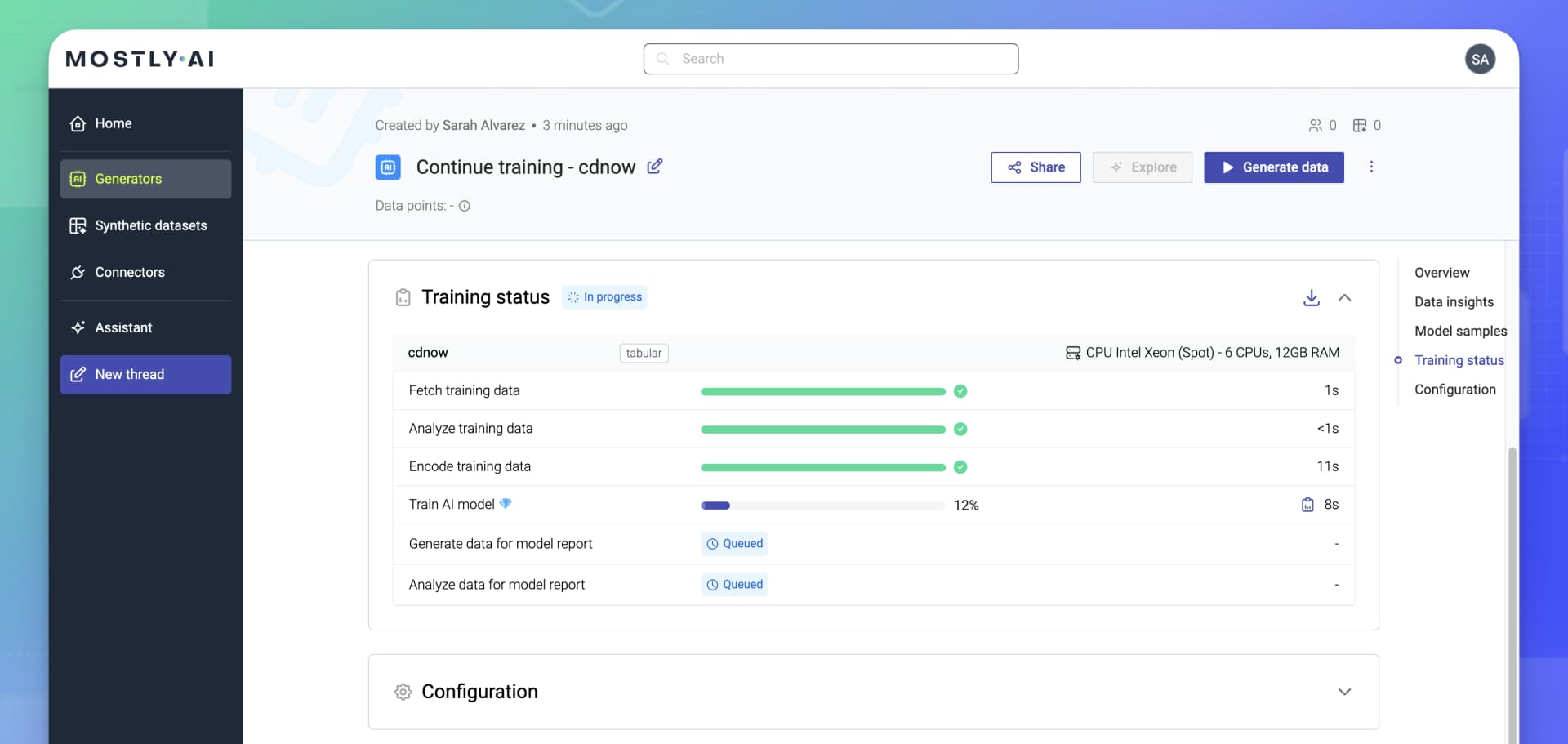This screenshot has width=1568, height=744.
Task: Click the CPU compute server icon
Action: click(x=1073, y=353)
